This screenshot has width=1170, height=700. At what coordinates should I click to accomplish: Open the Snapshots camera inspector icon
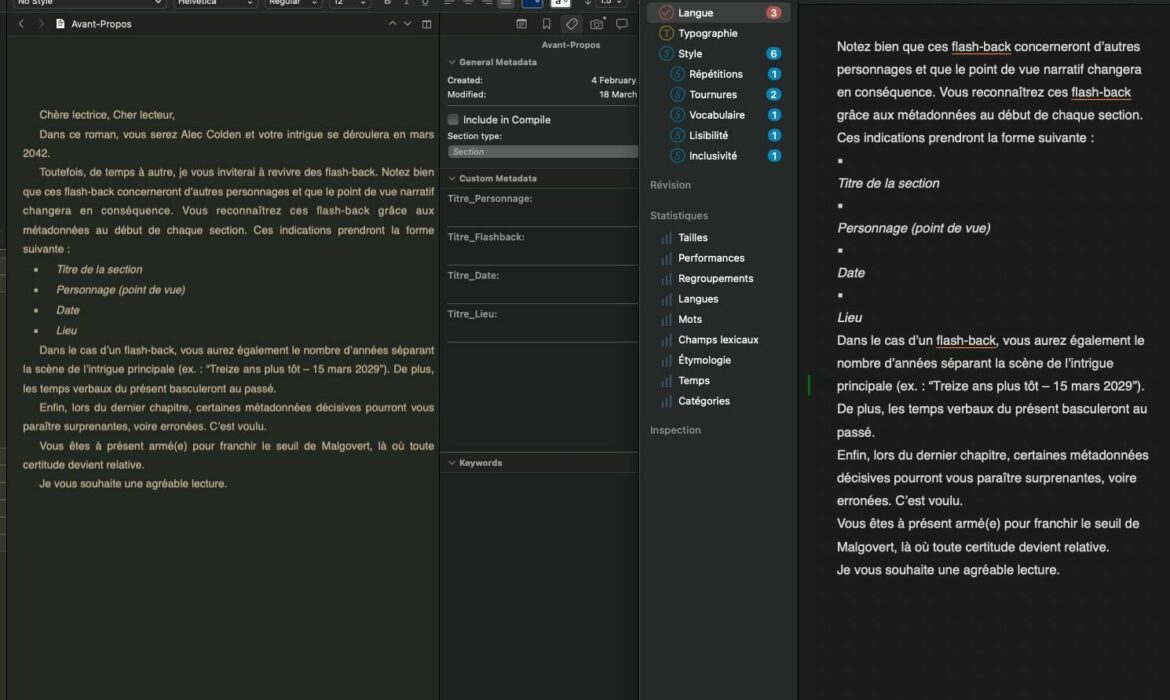click(597, 24)
